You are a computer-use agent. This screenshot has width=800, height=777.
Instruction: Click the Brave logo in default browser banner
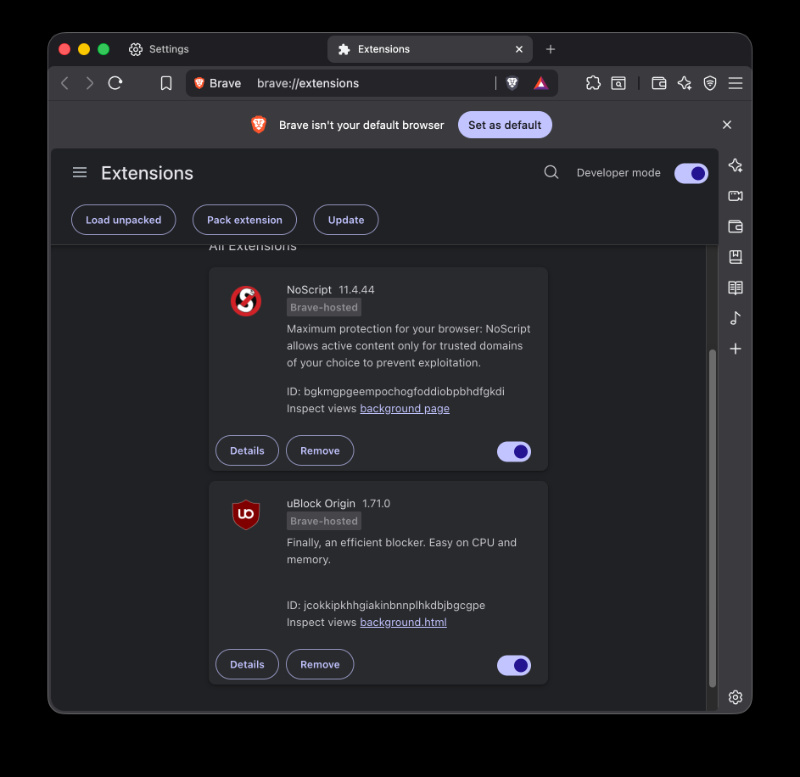pos(259,124)
